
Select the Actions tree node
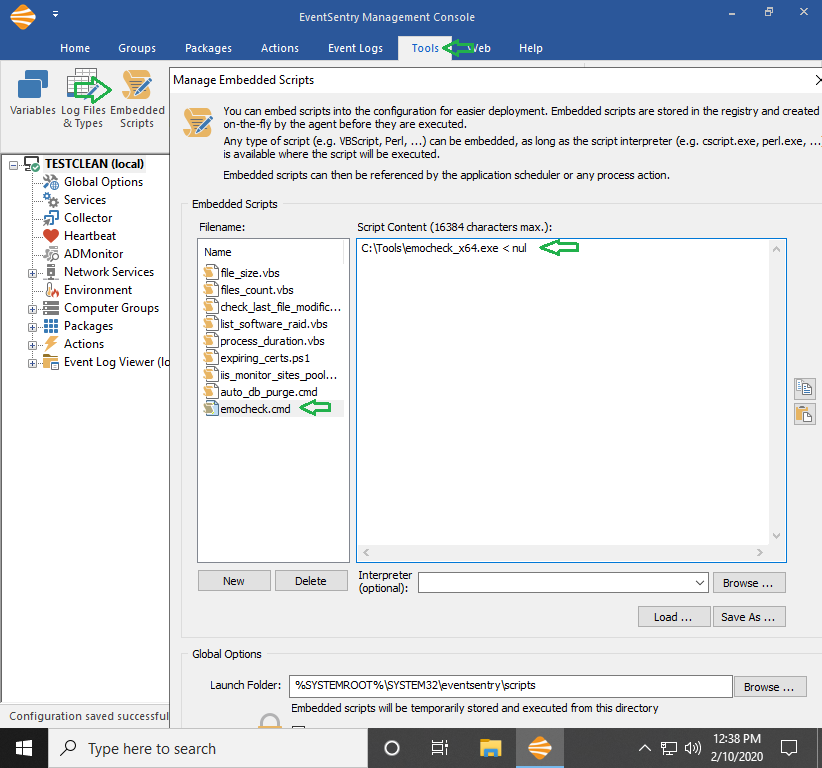pos(84,344)
